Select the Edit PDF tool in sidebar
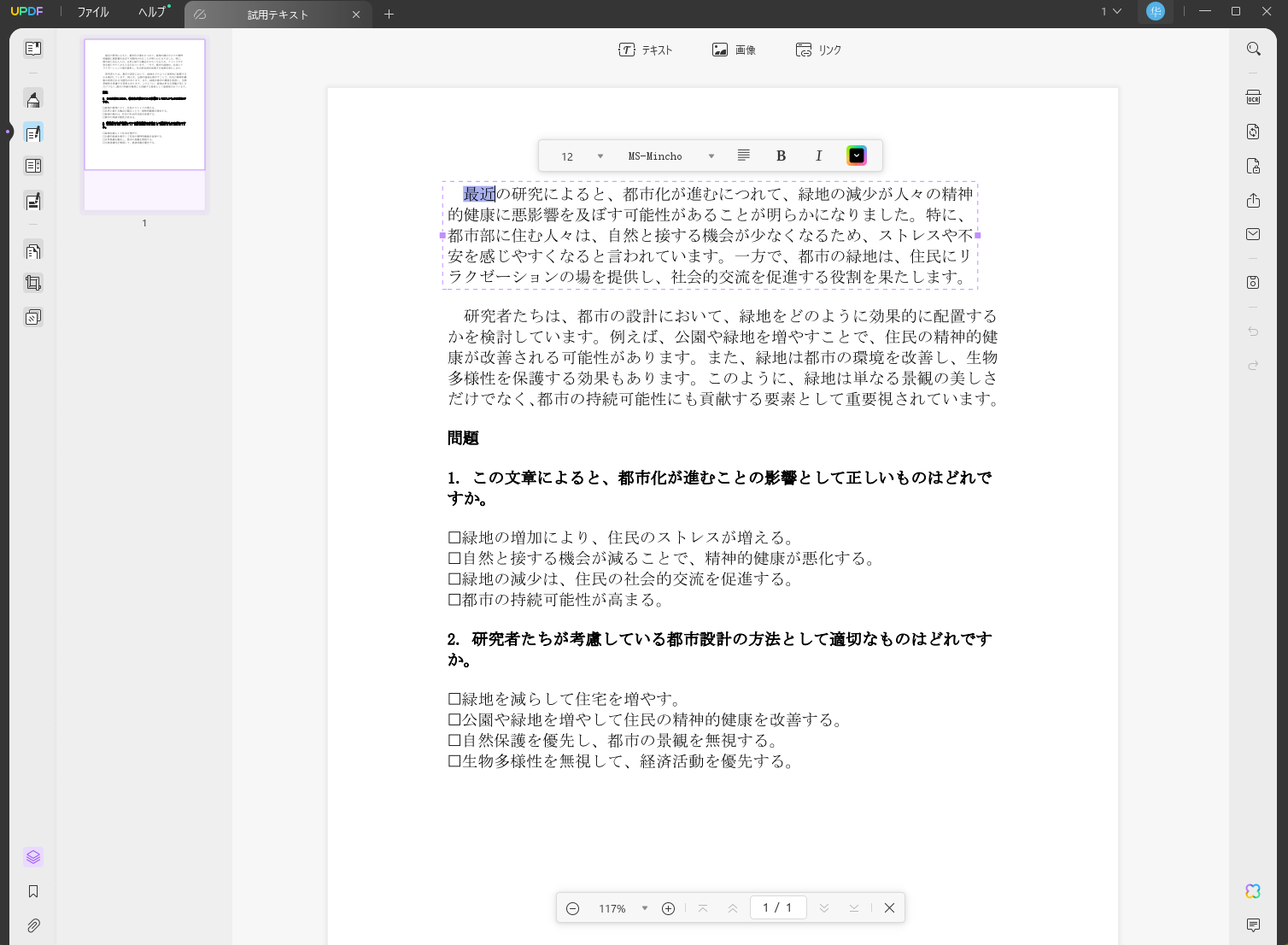 coord(33,133)
